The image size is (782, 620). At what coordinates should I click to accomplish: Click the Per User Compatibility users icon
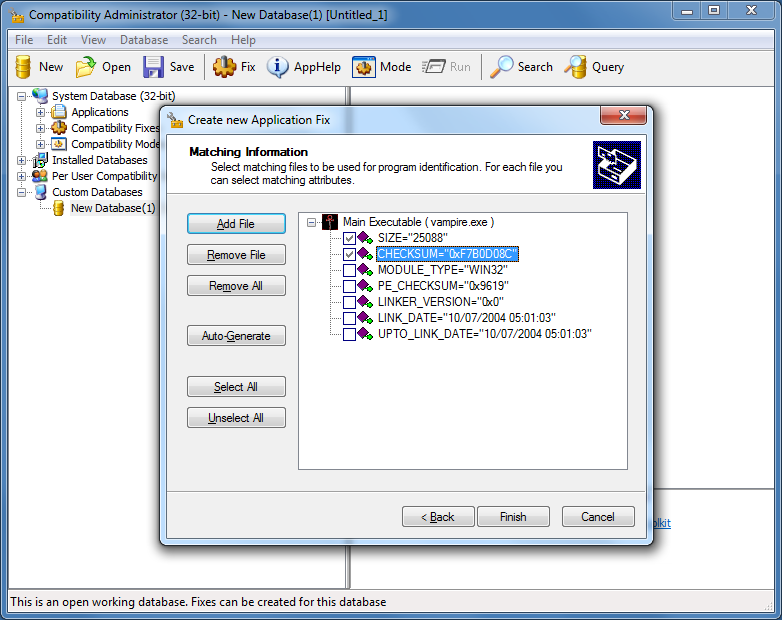coord(40,176)
